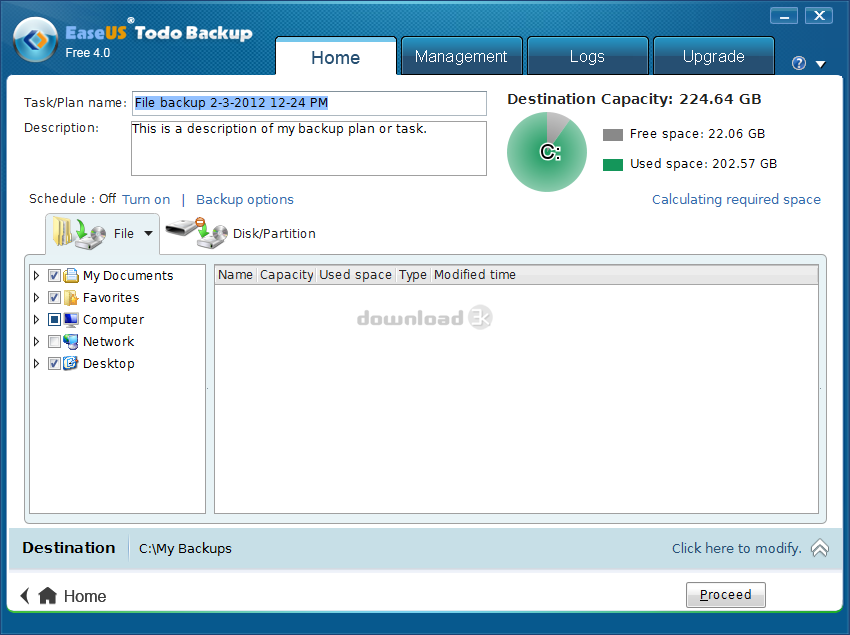Open the File type dropdown arrow
The width and height of the screenshot is (850, 635).
pos(149,234)
